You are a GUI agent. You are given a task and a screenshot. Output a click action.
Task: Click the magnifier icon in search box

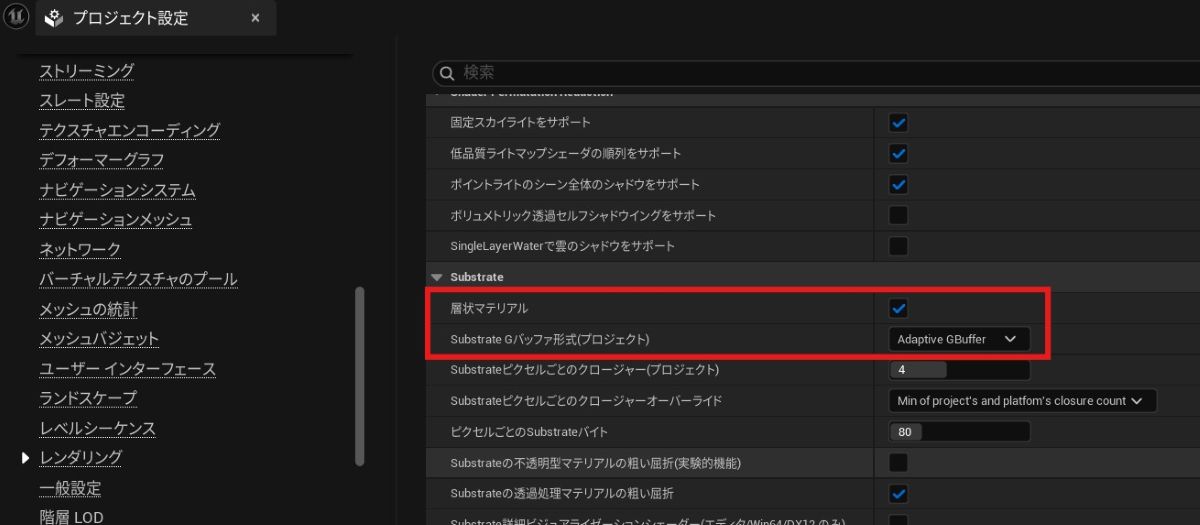pos(446,73)
